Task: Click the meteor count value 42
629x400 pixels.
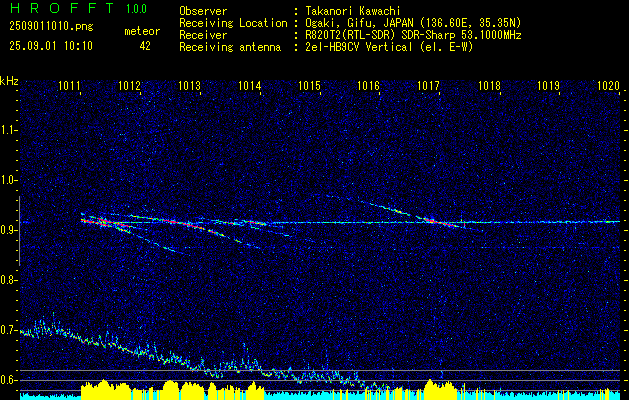Action: click(145, 46)
